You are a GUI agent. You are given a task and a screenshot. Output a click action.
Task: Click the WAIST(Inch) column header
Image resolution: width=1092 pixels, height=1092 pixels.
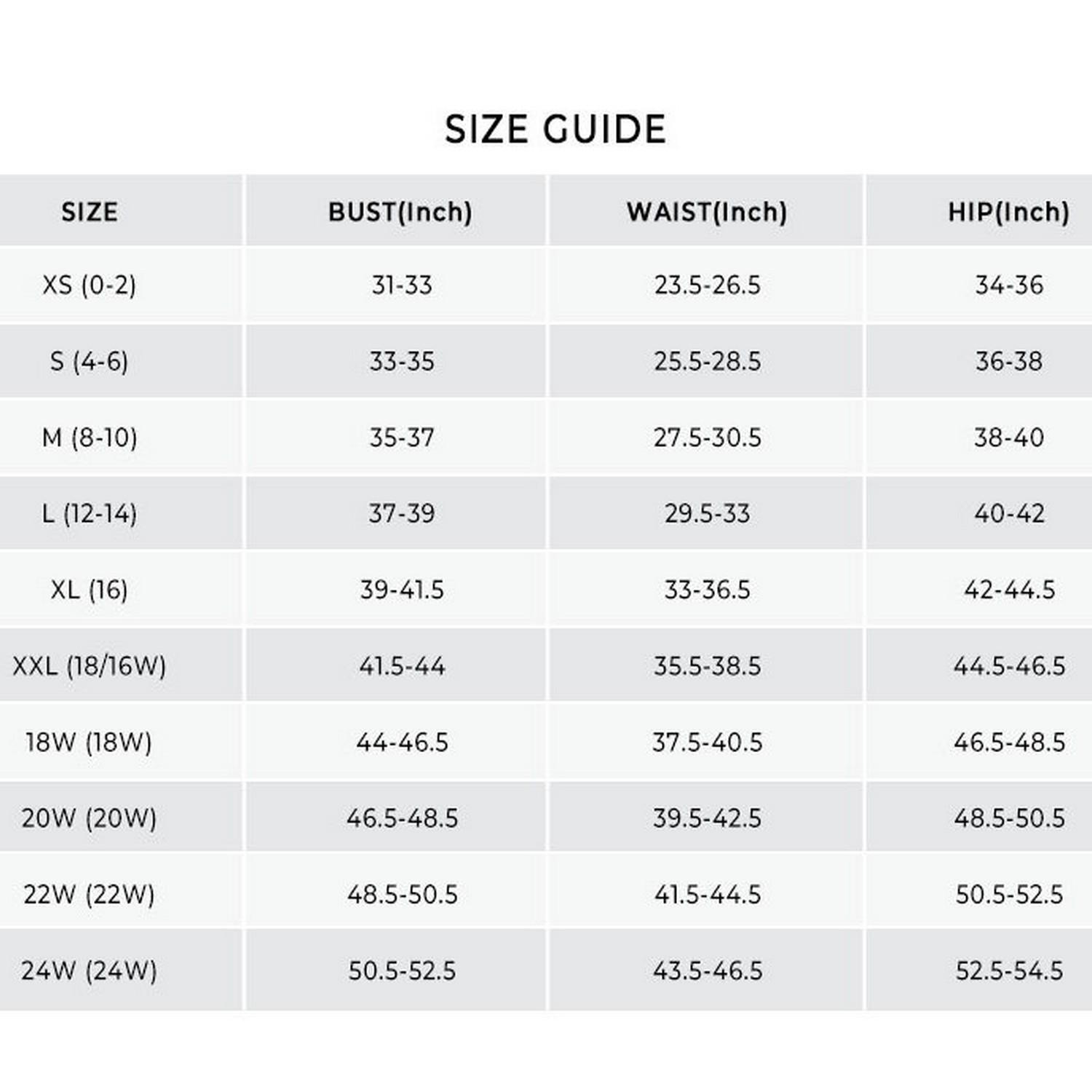tap(707, 212)
